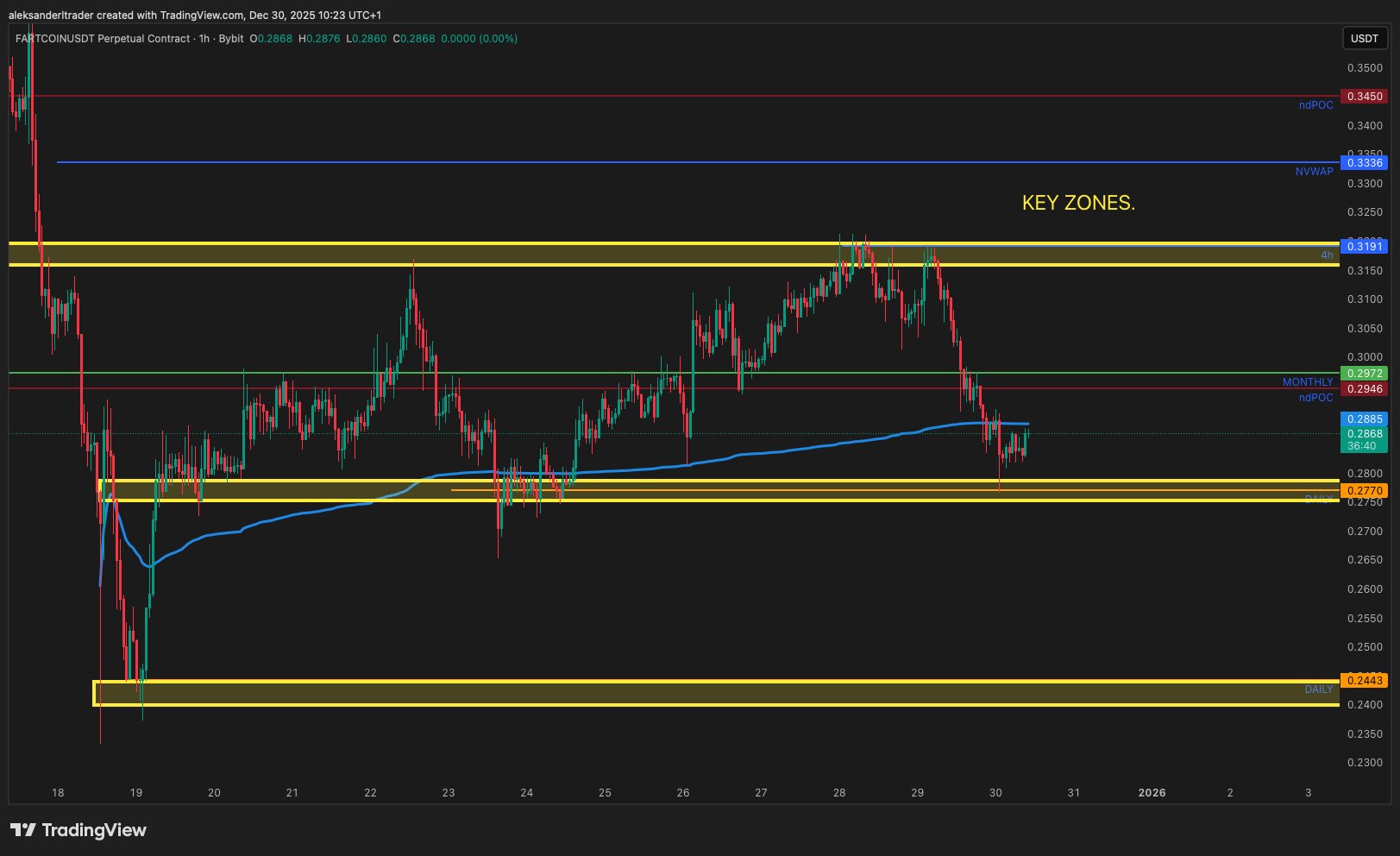1400x856 pixels.
Task: Click 0.3250 on the price axis
Action: (1365, 212)
